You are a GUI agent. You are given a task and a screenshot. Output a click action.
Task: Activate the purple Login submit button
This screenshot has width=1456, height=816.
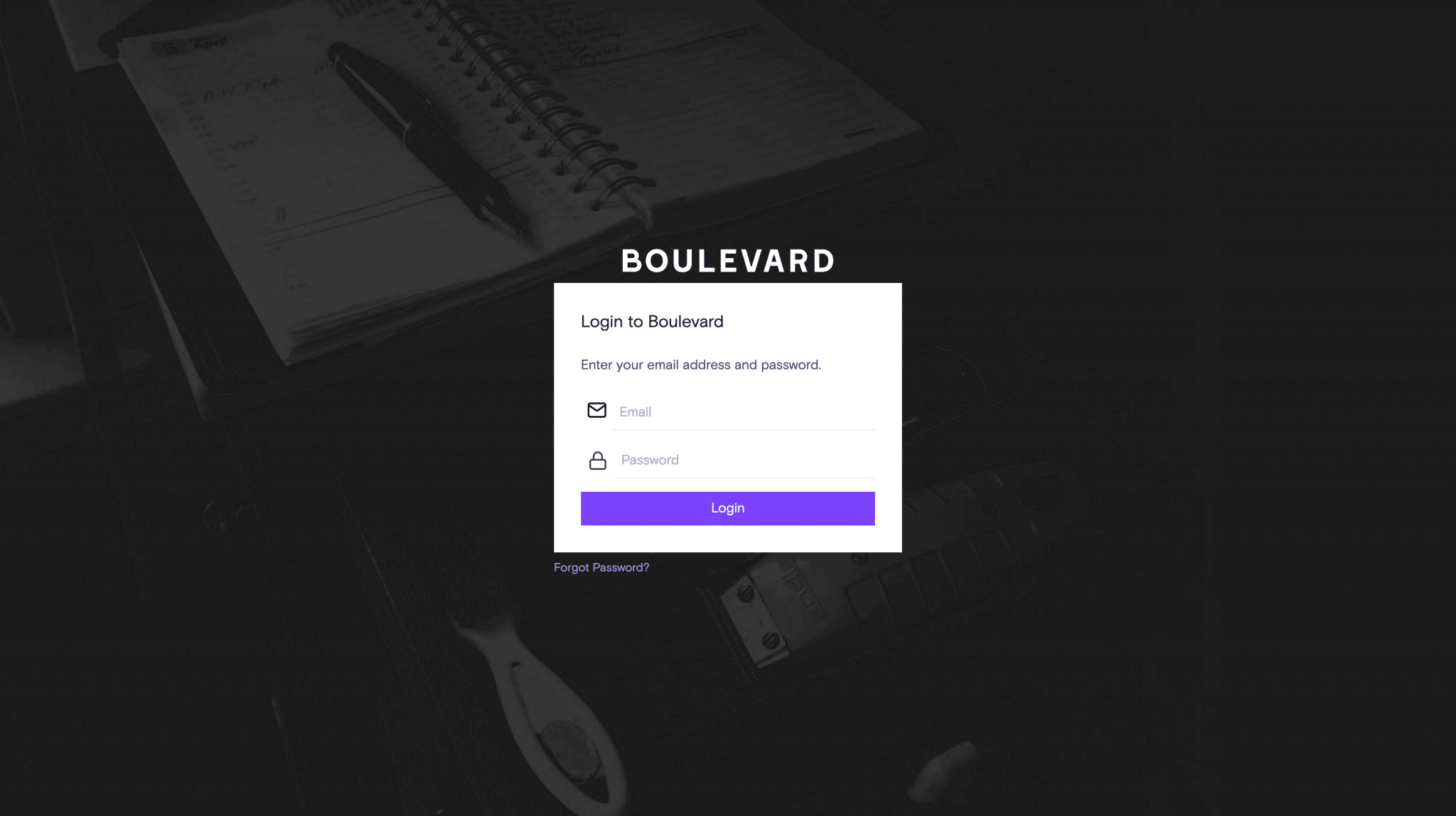tap(728, 508)
